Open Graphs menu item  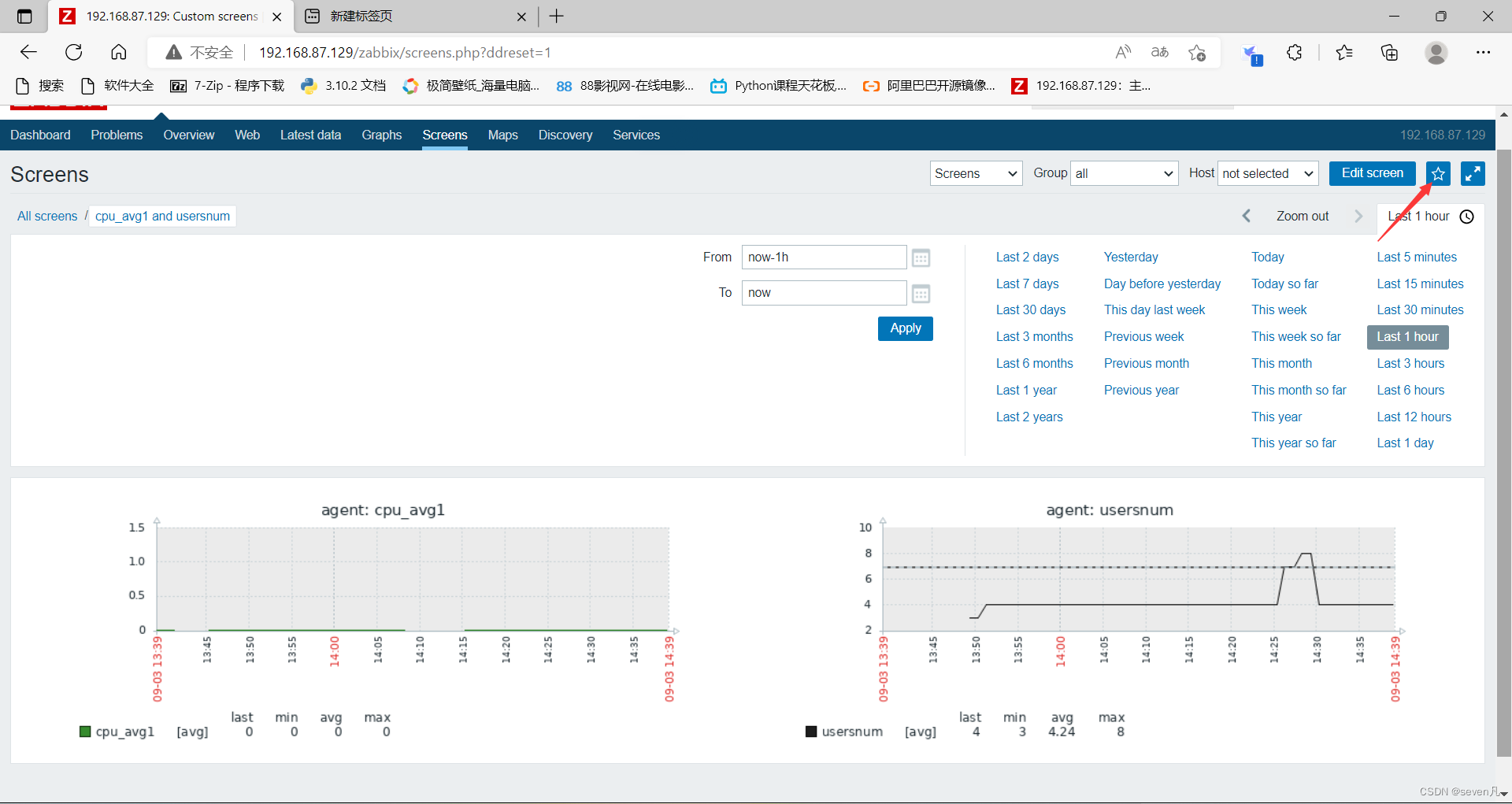tap(382, 135)
